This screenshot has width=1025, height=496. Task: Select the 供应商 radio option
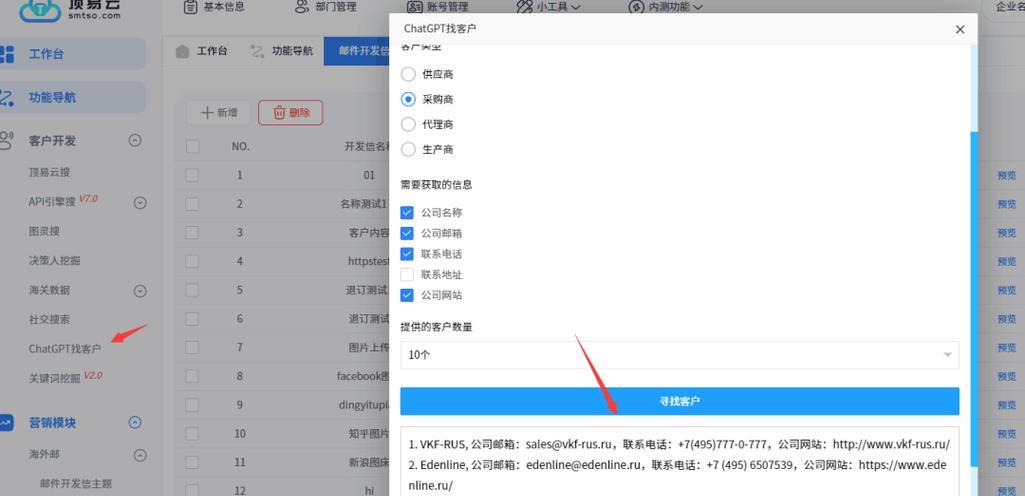(x=428, y=74)
